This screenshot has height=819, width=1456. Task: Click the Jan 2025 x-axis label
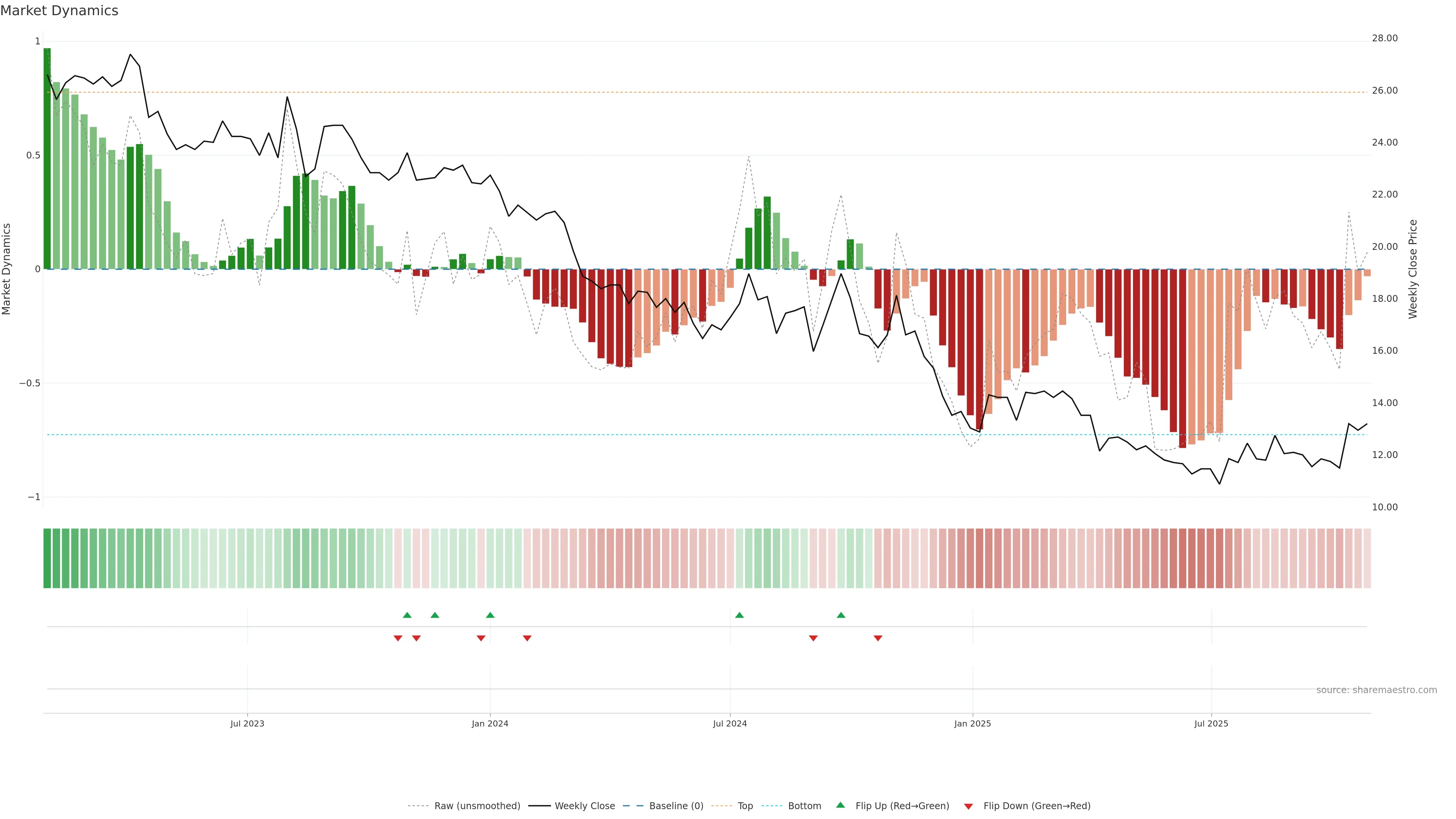point(972,723)
